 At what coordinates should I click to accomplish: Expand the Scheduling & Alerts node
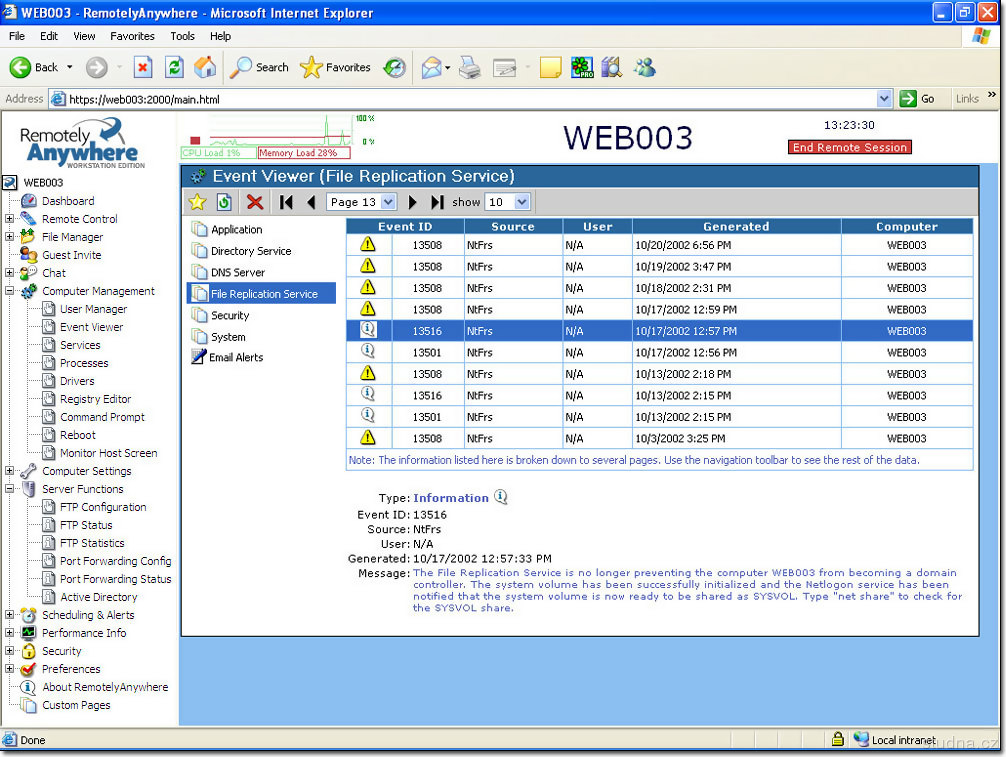pos(10,615)
